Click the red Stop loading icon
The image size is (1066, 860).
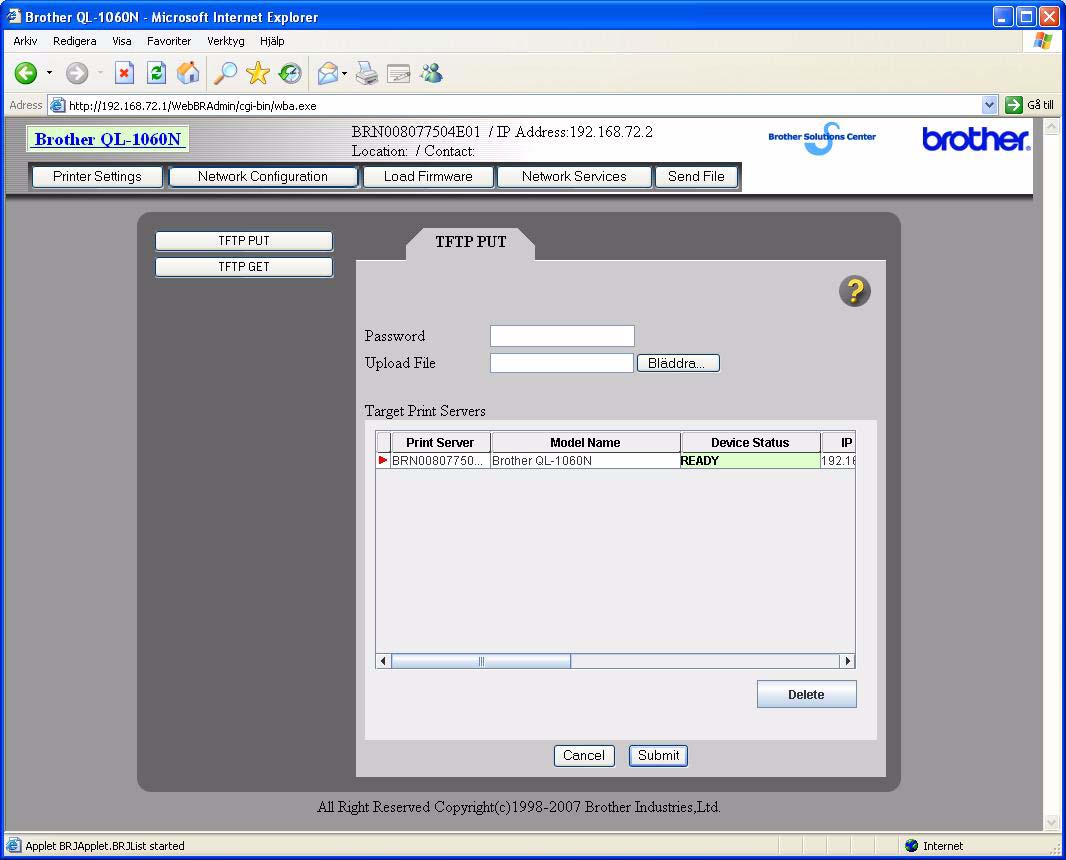coord(124,73)
